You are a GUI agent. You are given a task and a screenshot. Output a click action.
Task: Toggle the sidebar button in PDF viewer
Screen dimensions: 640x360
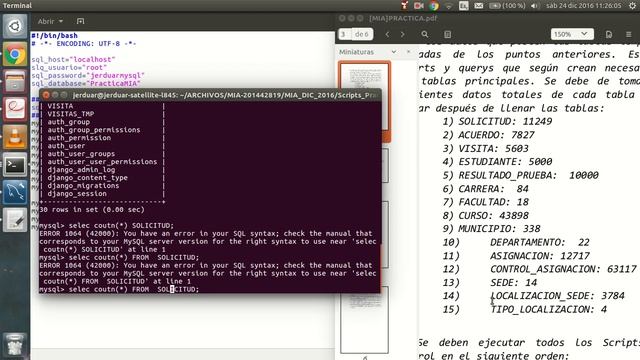tap(447, 35)
